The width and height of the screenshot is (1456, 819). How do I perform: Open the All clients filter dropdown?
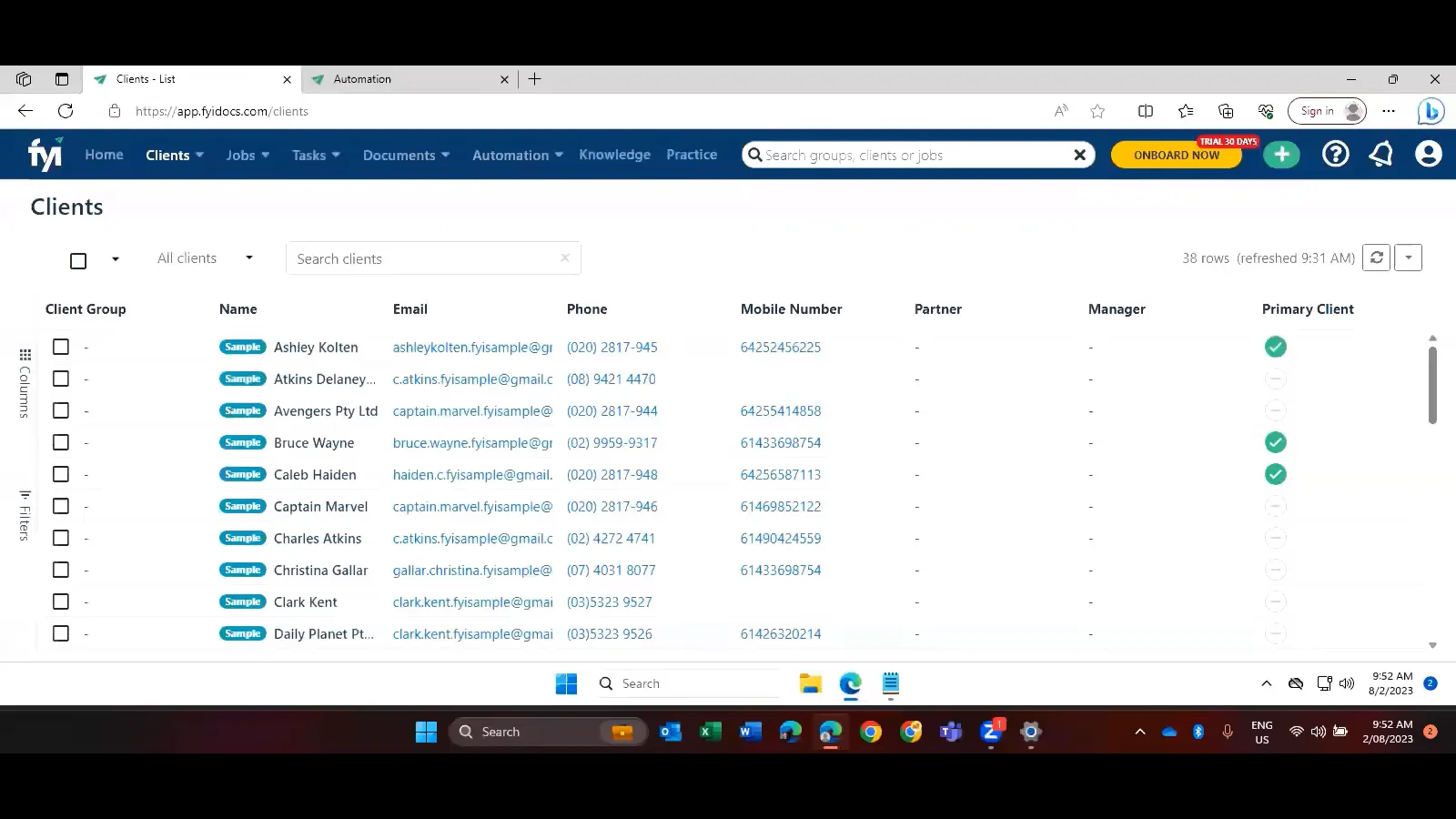(204, 258)
